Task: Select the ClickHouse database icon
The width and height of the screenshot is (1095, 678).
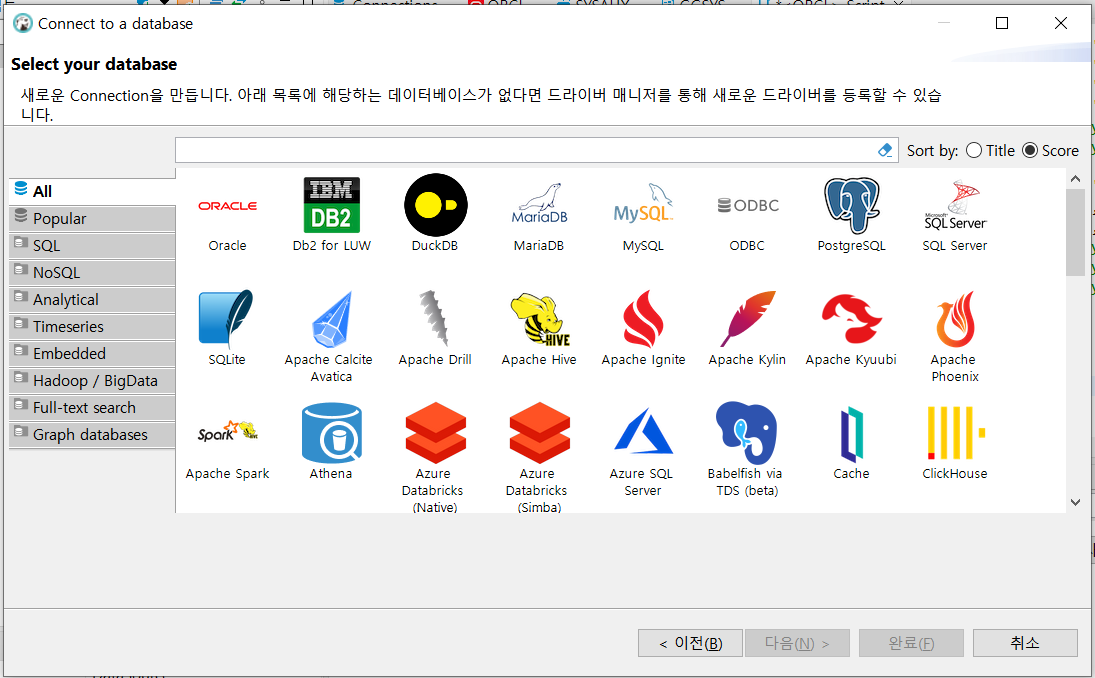Action: pyautogui.click(x=955, y=432)
